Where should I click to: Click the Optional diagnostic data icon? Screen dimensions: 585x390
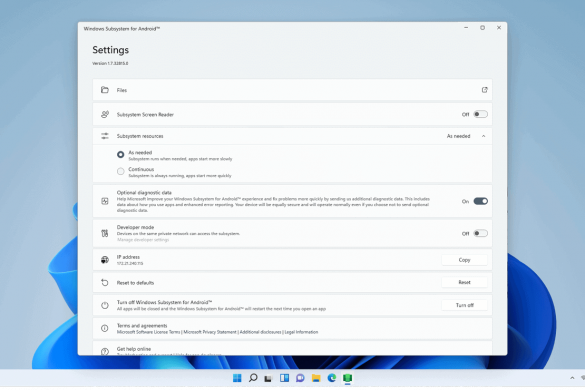pos(105,201)
